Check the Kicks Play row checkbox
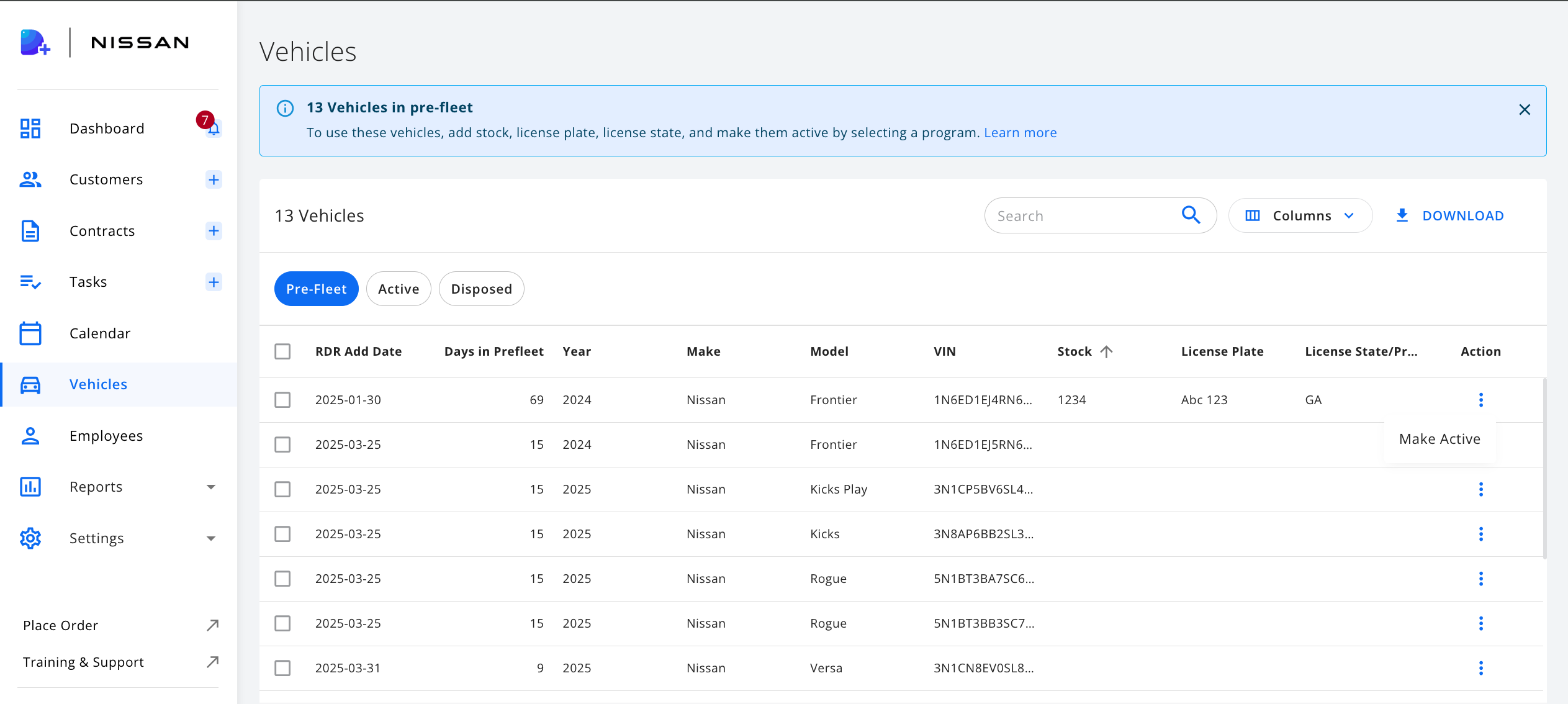Viewport: 1568px width, 704px height. point(282,489)
